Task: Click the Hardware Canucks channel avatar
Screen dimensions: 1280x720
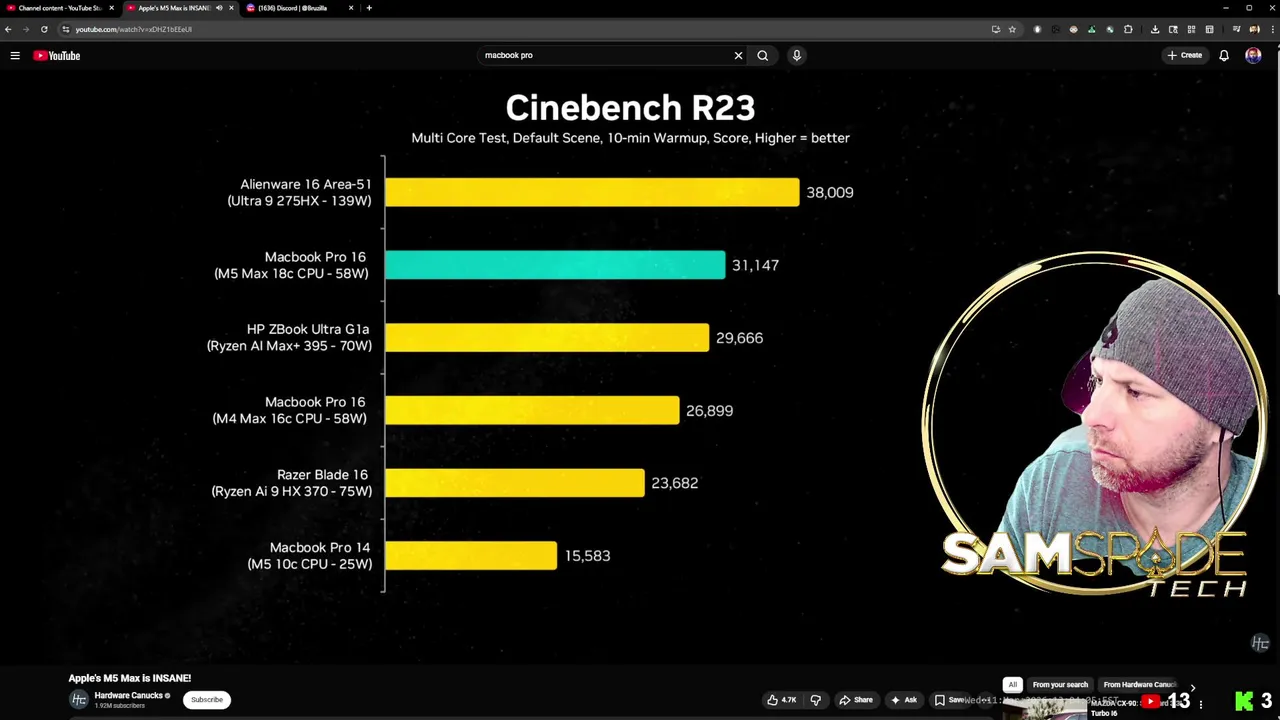Action: pos(79,700)
